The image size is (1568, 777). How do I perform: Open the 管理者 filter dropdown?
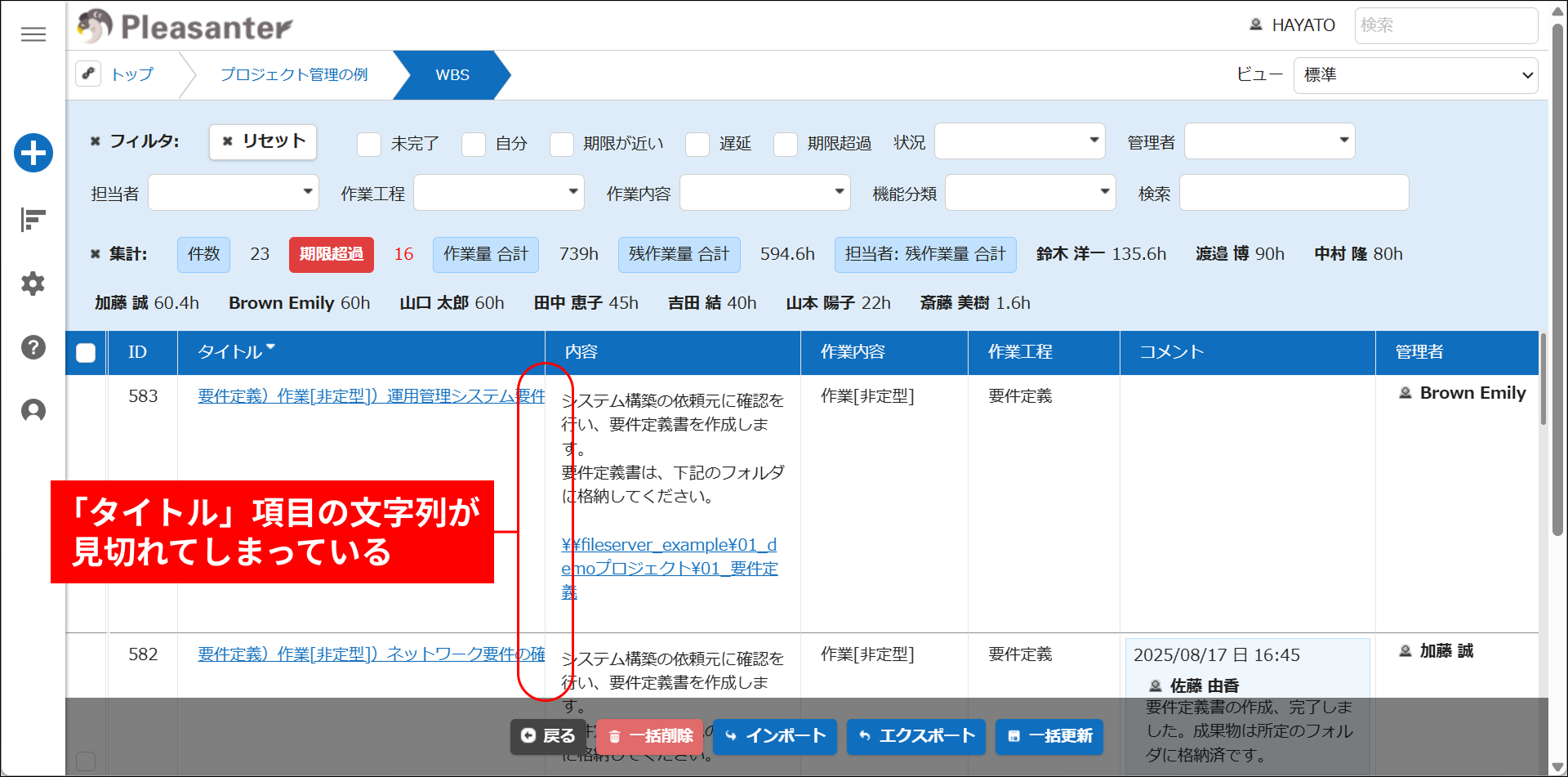point(1270,141)
